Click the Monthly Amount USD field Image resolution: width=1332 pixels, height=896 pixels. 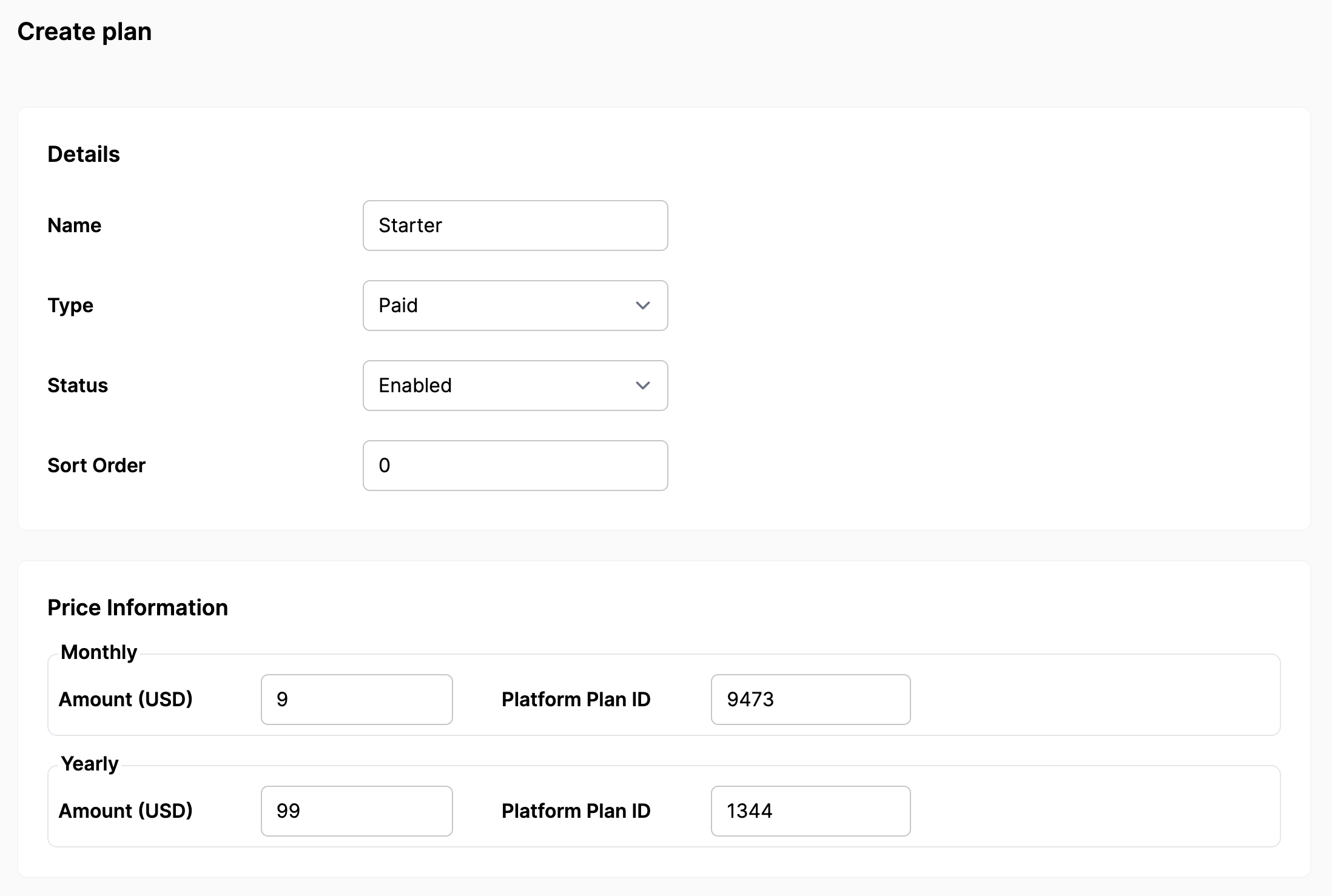[356, 698]
